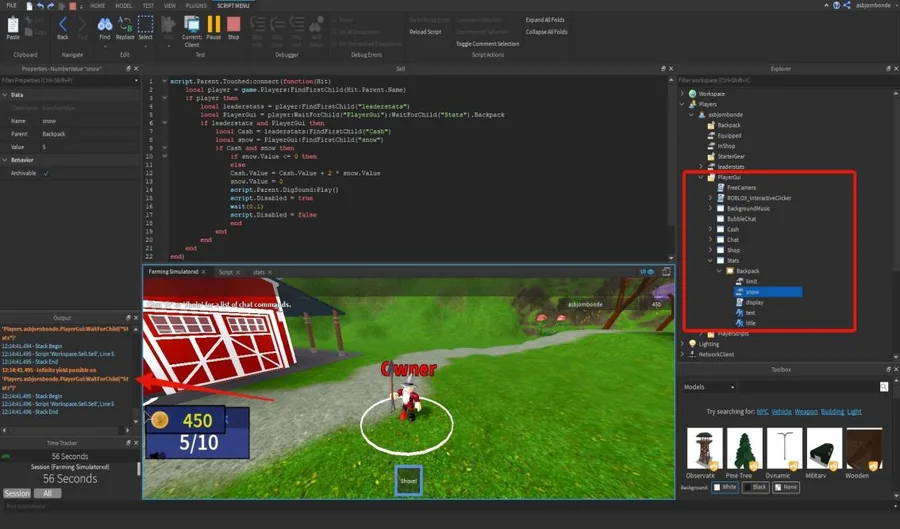Click the Toolbox search magnifier icon
This screenshot has height=529, width=900.
click(x=884, y=387)
